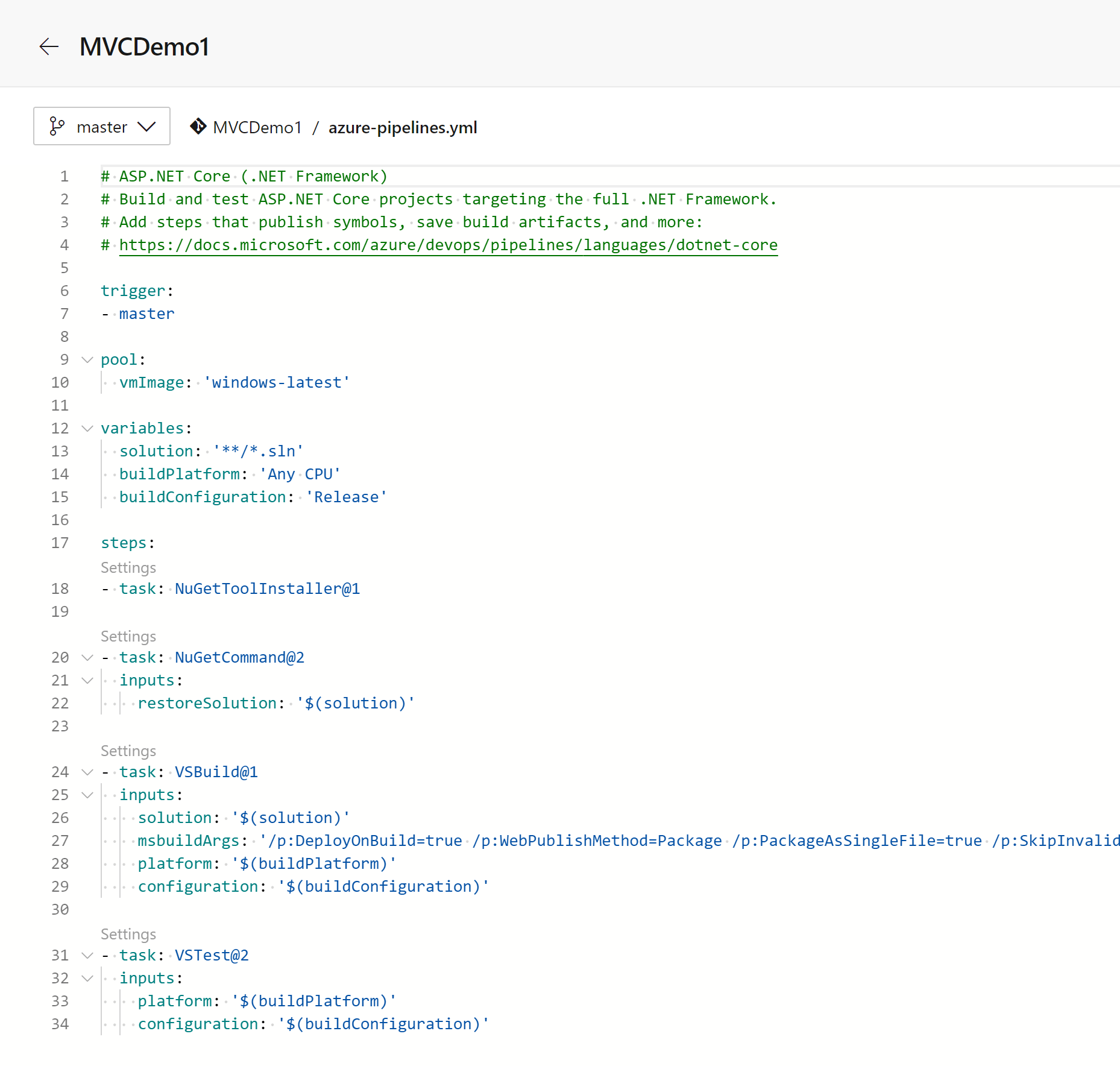Open Settings for NuGetCommand@2
Screen dimensions: 1120x1066
click(128, 636)
